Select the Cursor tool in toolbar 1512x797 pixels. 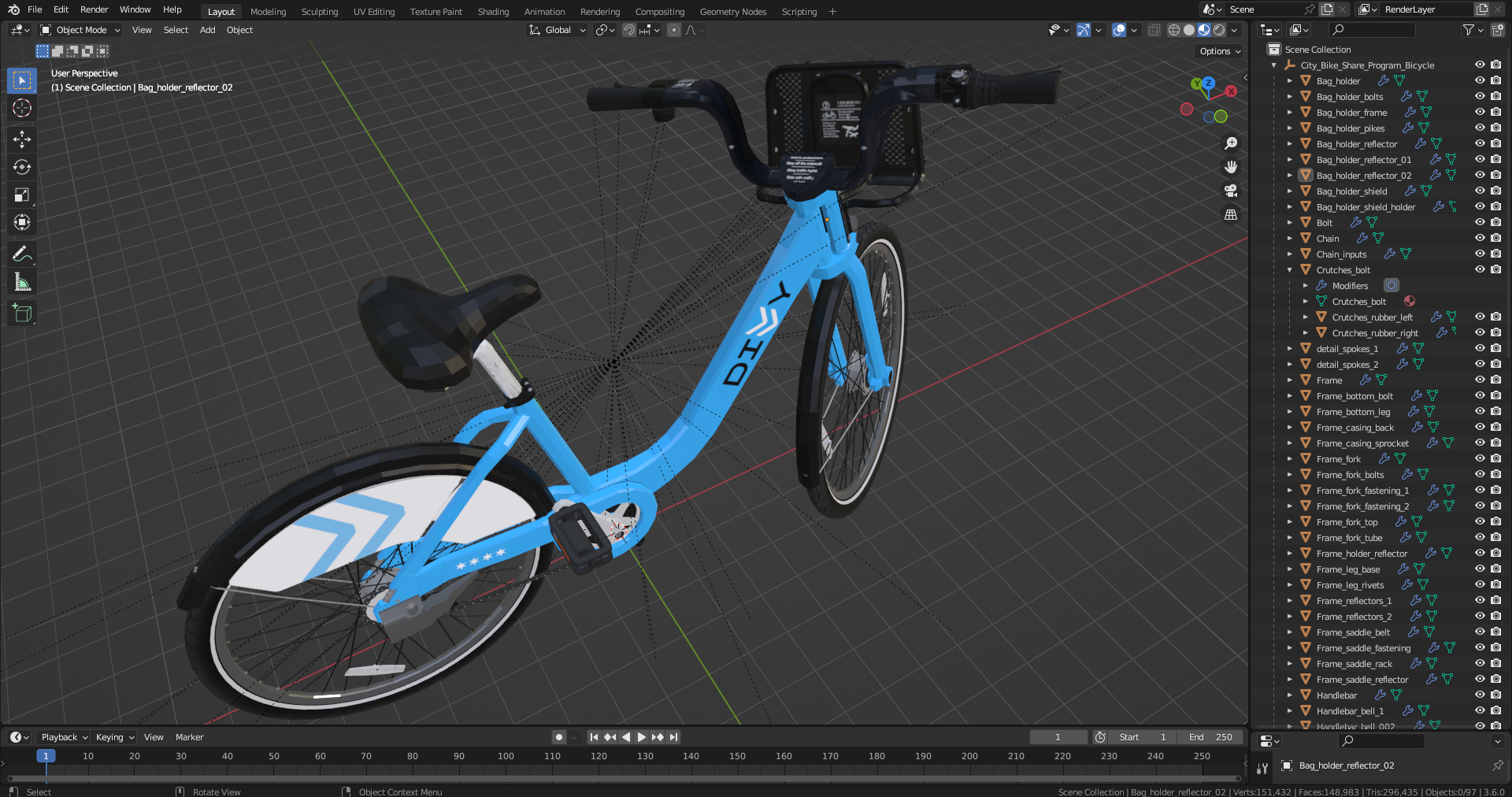pos(22,108)
